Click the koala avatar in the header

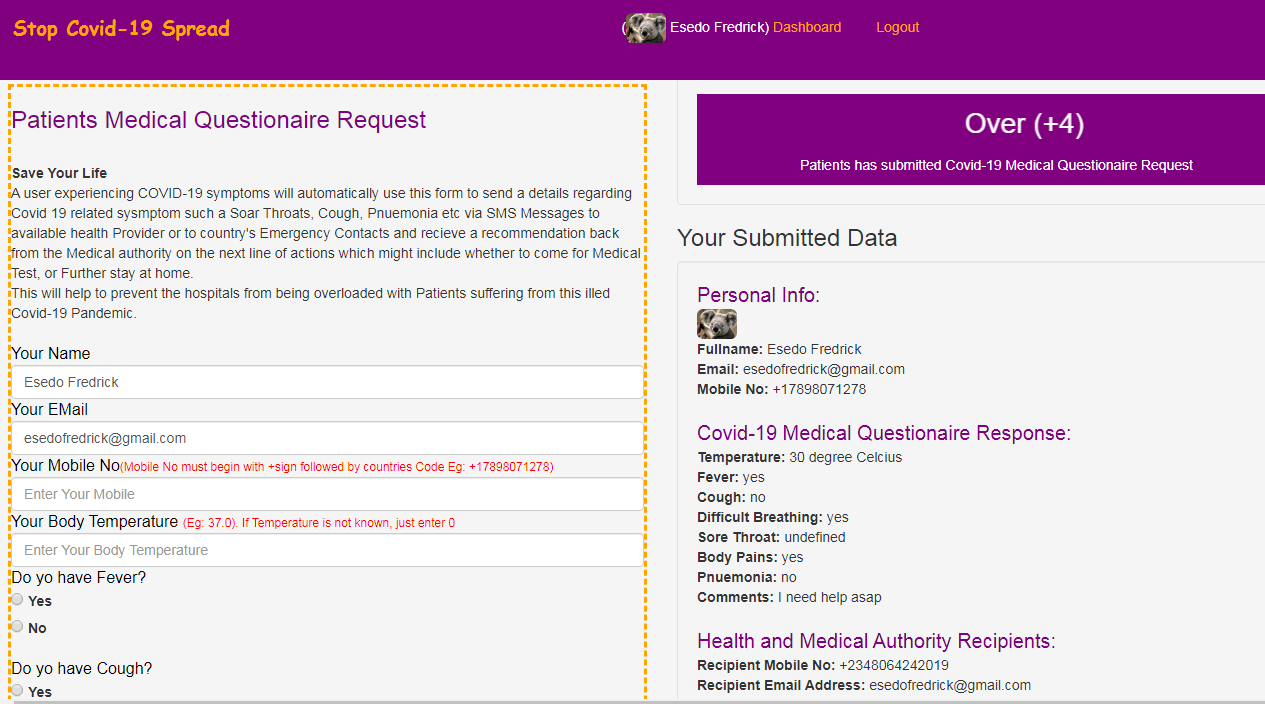(x=646, y=28)
